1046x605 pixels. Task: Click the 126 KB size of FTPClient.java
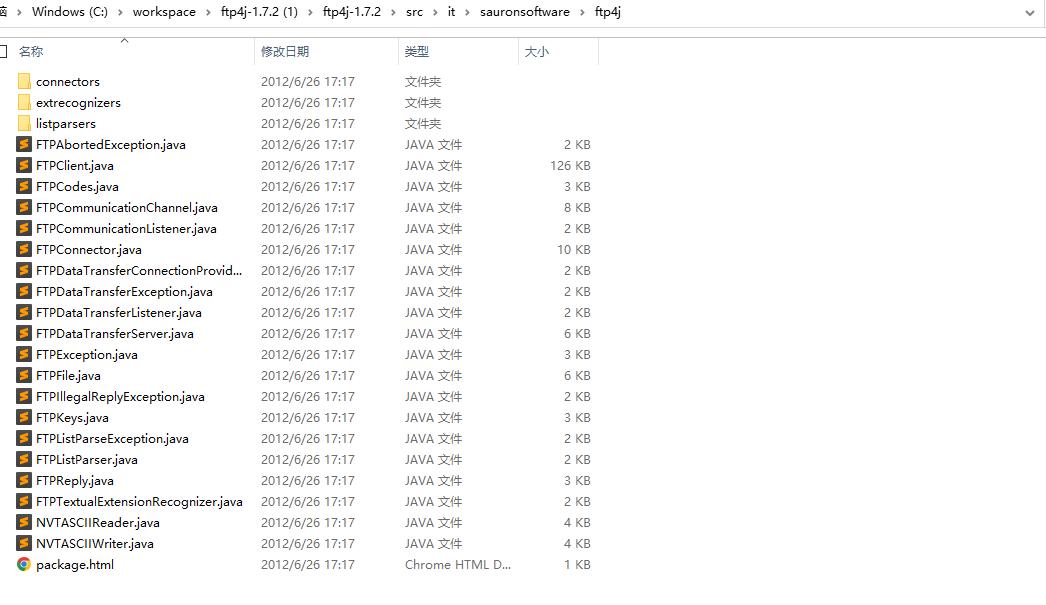pyautogui.click(x=570, y=165)
